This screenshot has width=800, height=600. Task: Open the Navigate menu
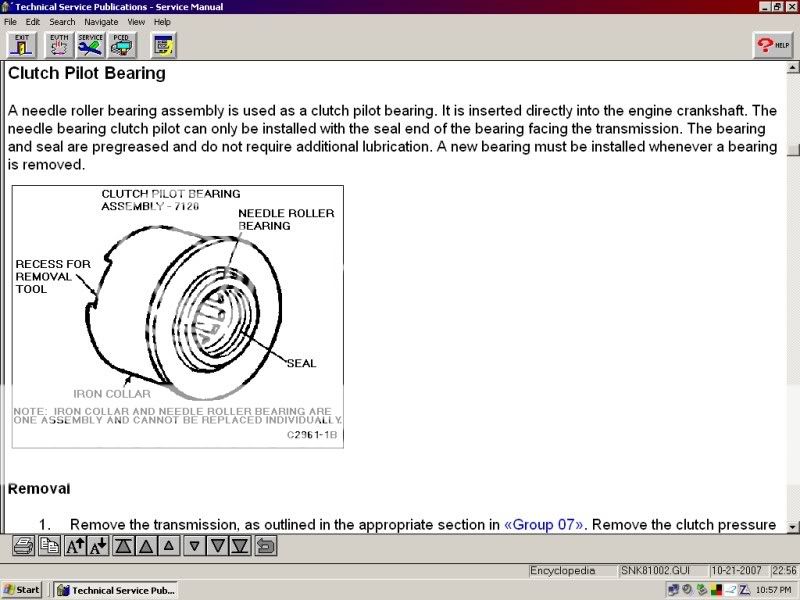coord(101,22)
